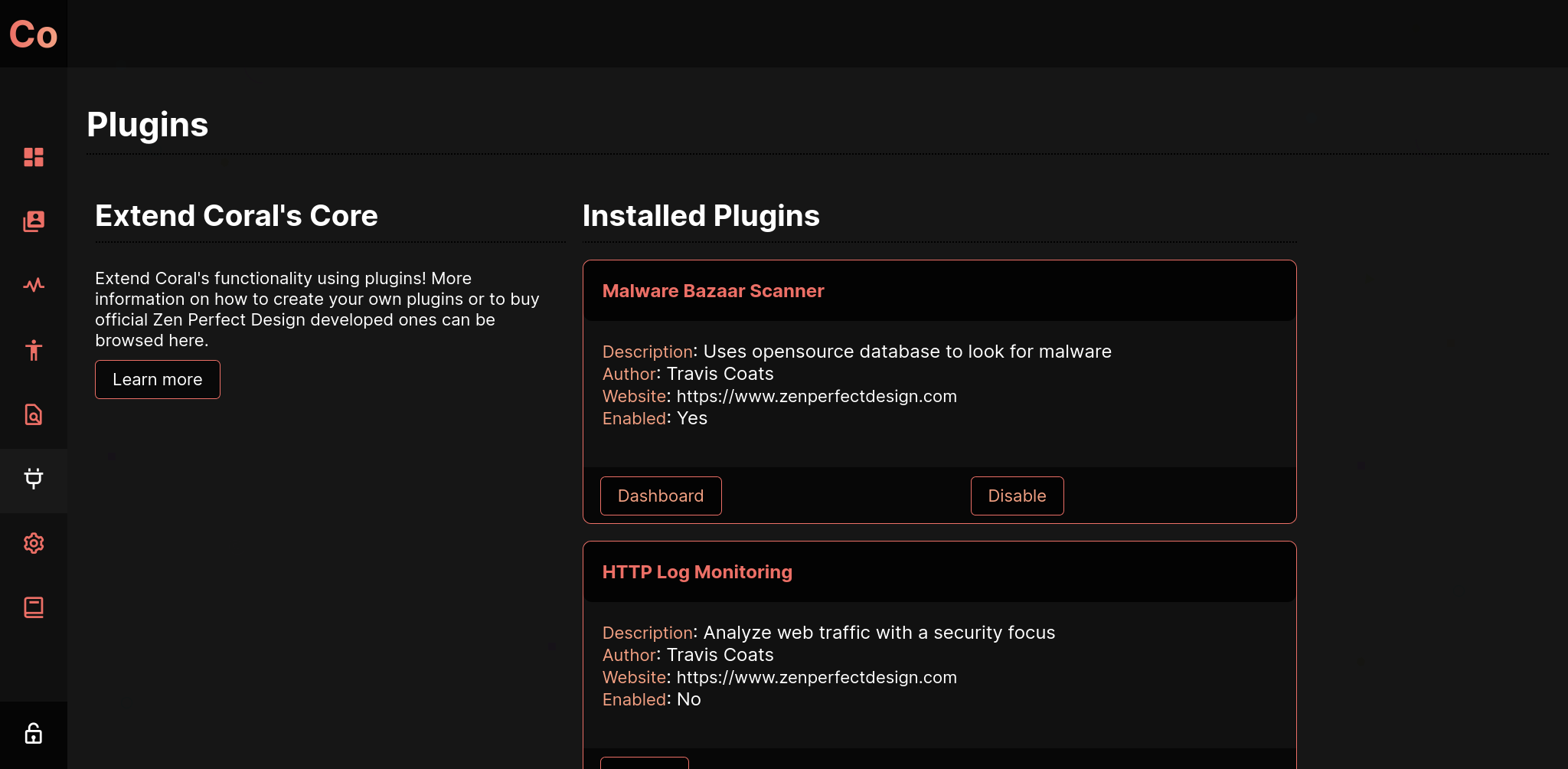Select the contacts icon in the sidebar

tap(34, 221)
